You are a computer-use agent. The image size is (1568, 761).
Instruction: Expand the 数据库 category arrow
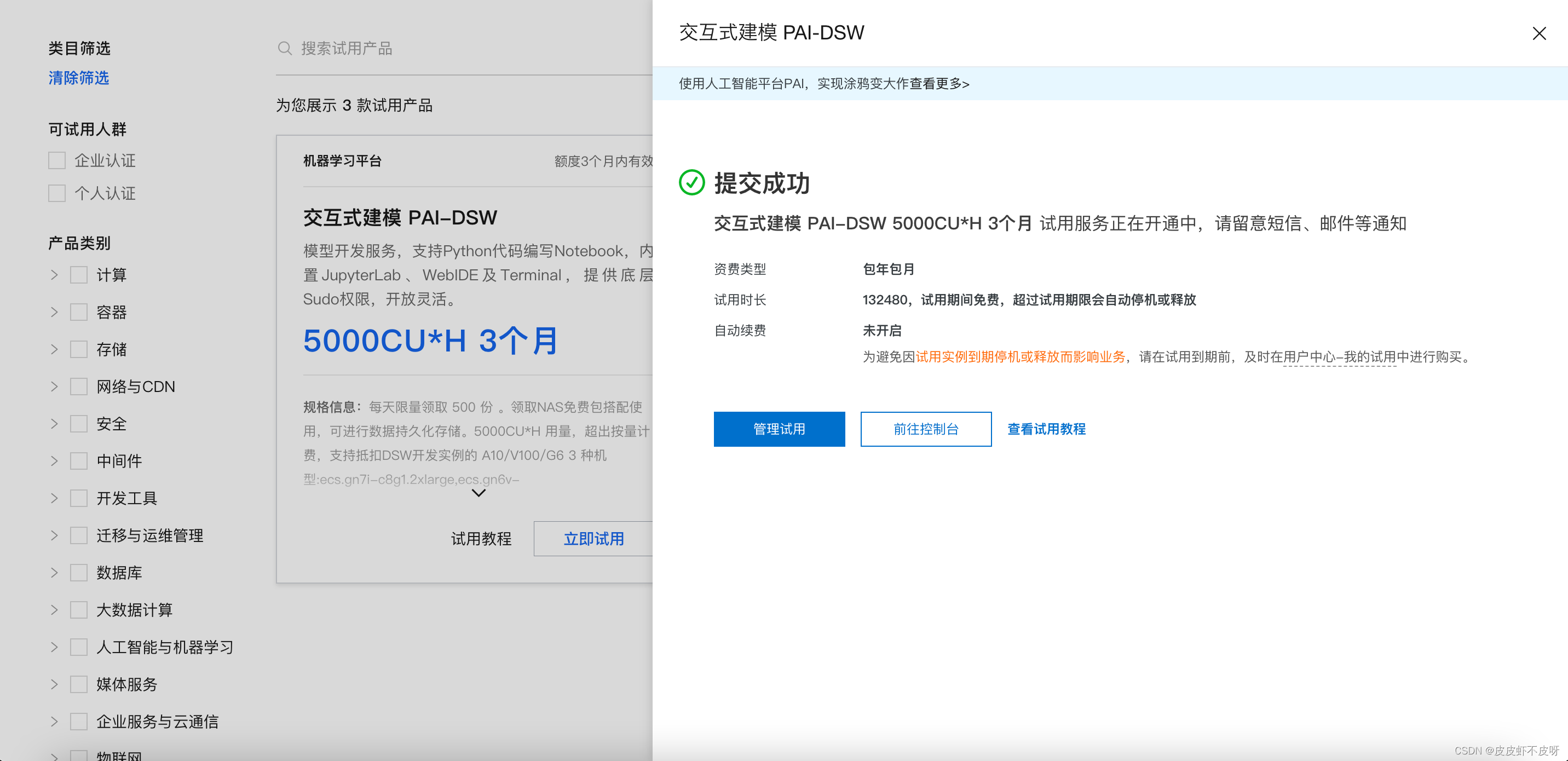pyautogui.click(x=54, y=573)
